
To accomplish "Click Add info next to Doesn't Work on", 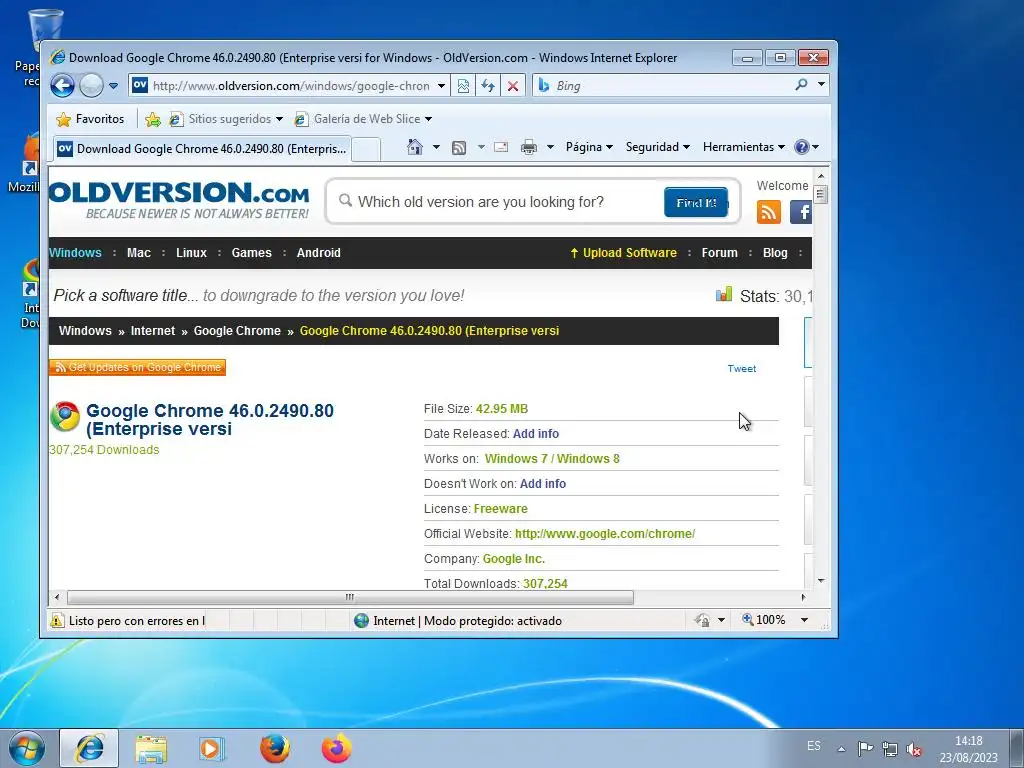I will [x=543, y=484].
